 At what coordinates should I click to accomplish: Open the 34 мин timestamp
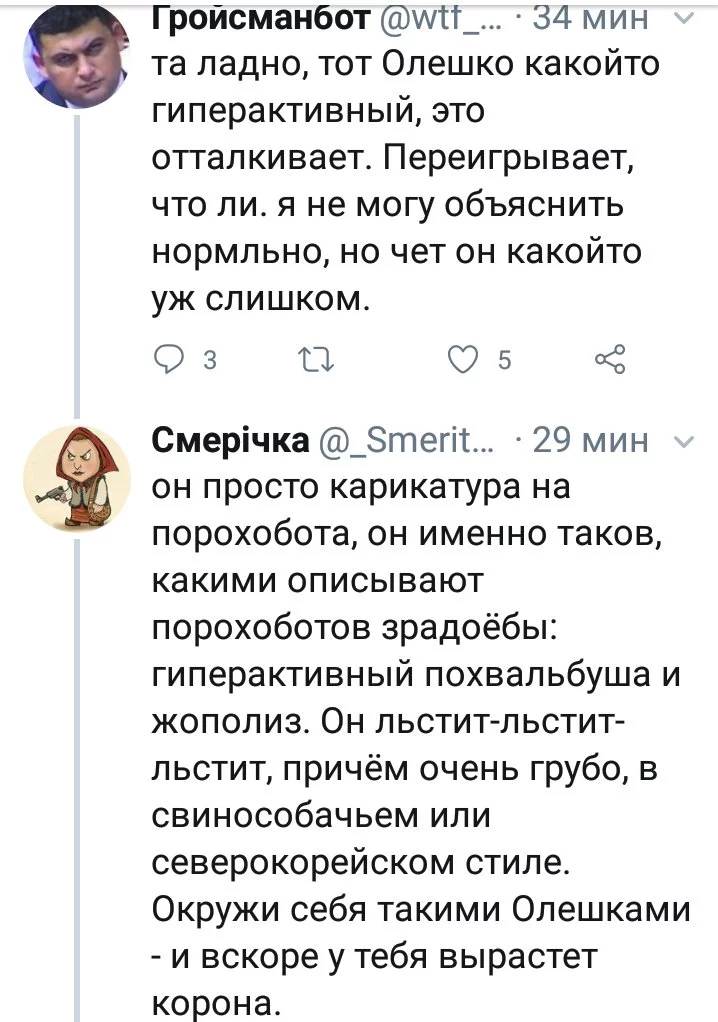tap(585, 15)
